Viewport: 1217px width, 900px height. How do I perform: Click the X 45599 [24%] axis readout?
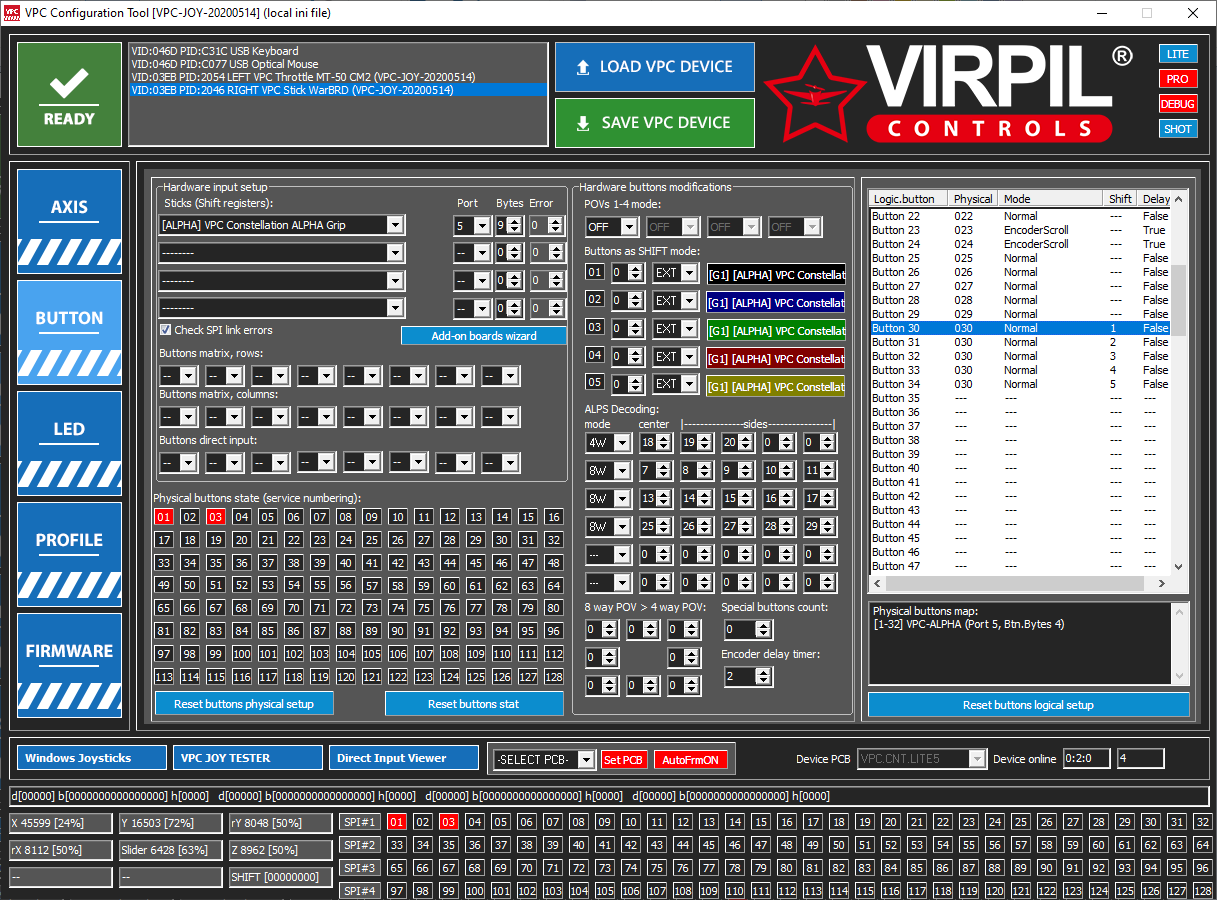pos(61,823)
